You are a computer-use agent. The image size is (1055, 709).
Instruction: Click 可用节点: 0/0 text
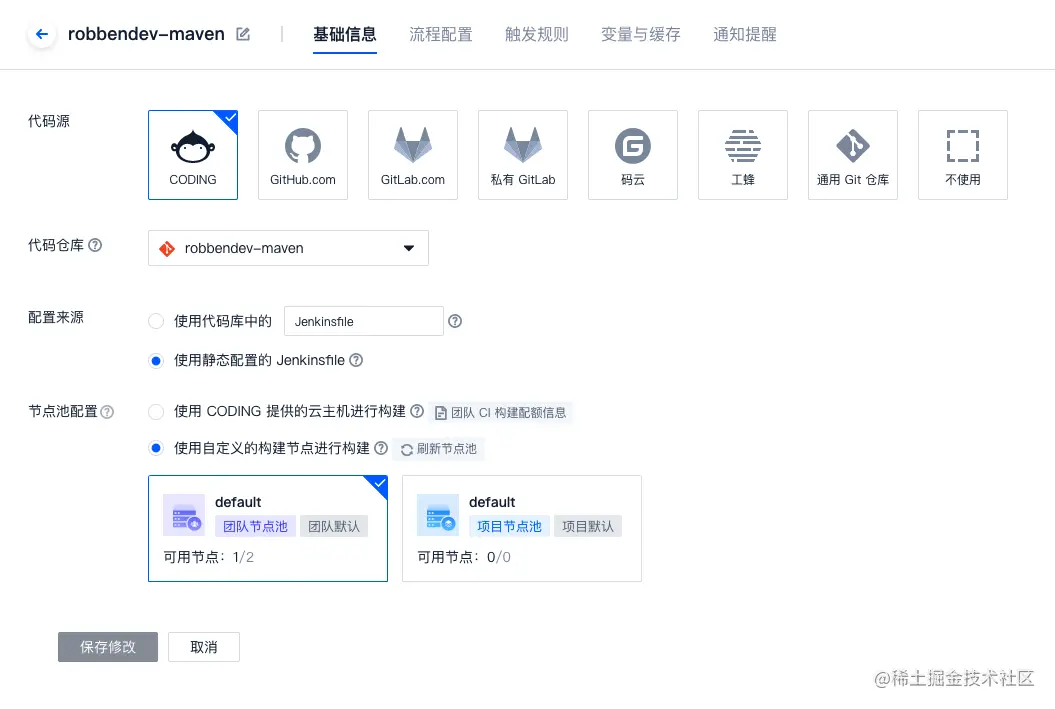tap(464, 557)
